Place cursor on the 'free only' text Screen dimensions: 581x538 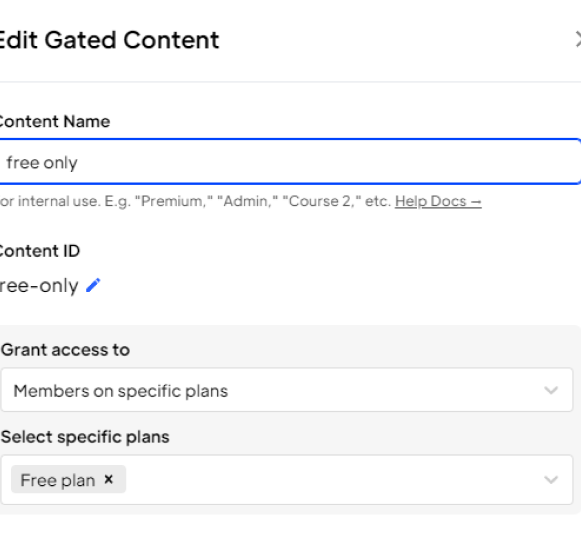[42, 163]
